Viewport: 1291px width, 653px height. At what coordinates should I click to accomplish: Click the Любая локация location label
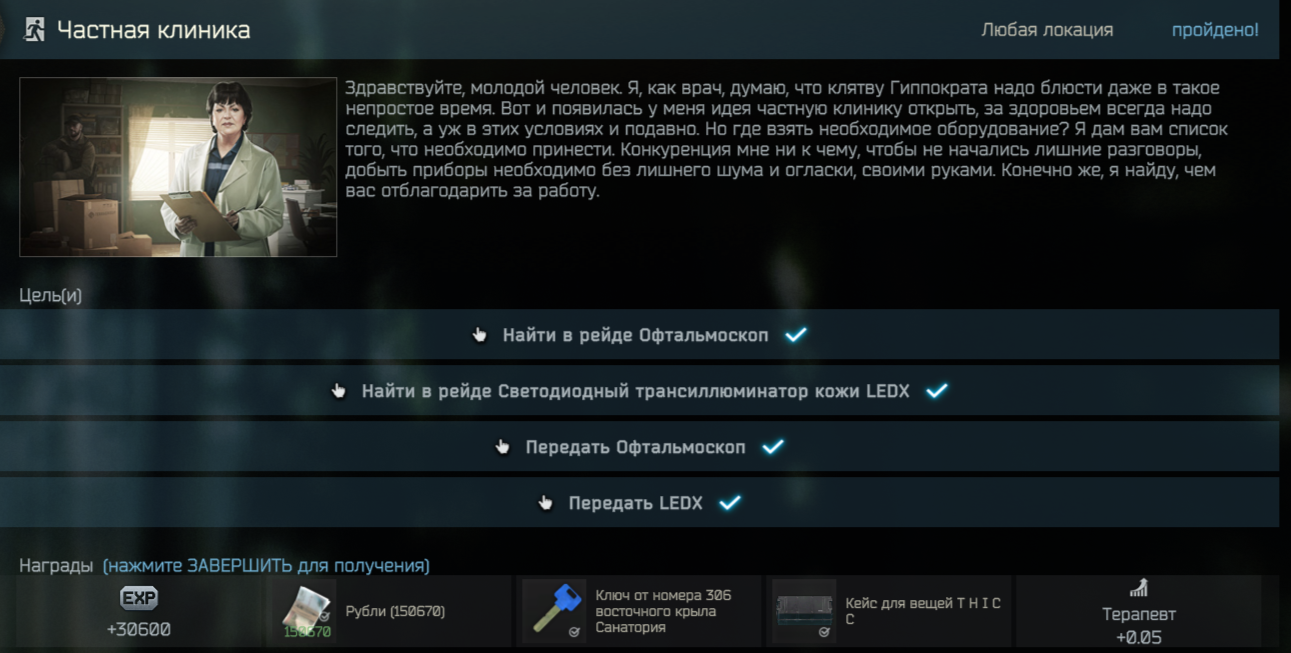click(1047, 30)
